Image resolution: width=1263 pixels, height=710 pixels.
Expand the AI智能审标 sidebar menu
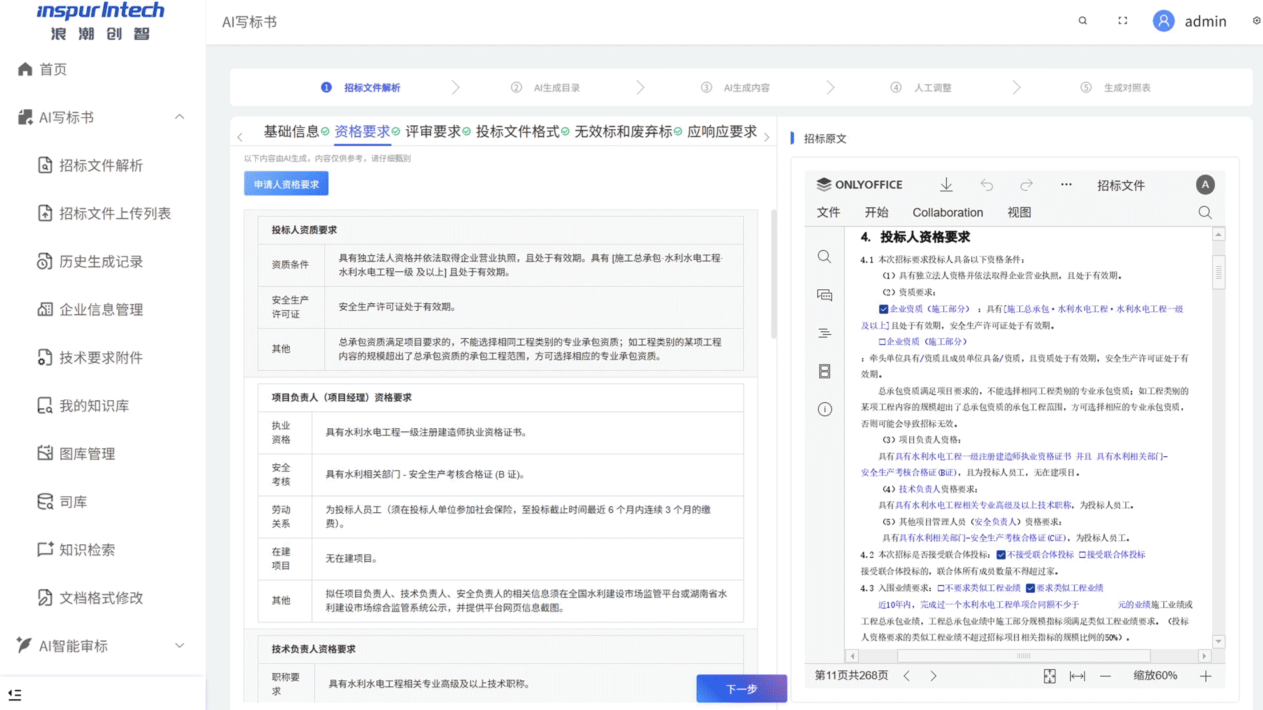click(x=179, y=646)
